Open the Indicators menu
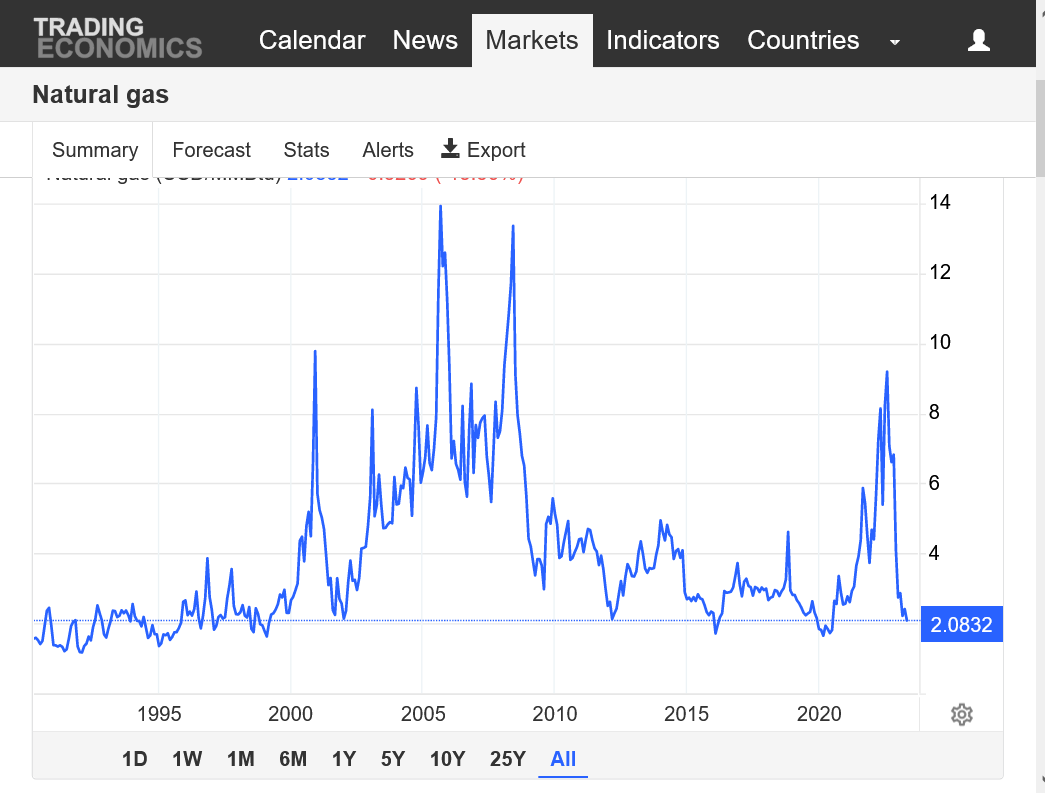The width and height of the screenshot is (1045, 800). pyautogui.click(x=662, y=40)
